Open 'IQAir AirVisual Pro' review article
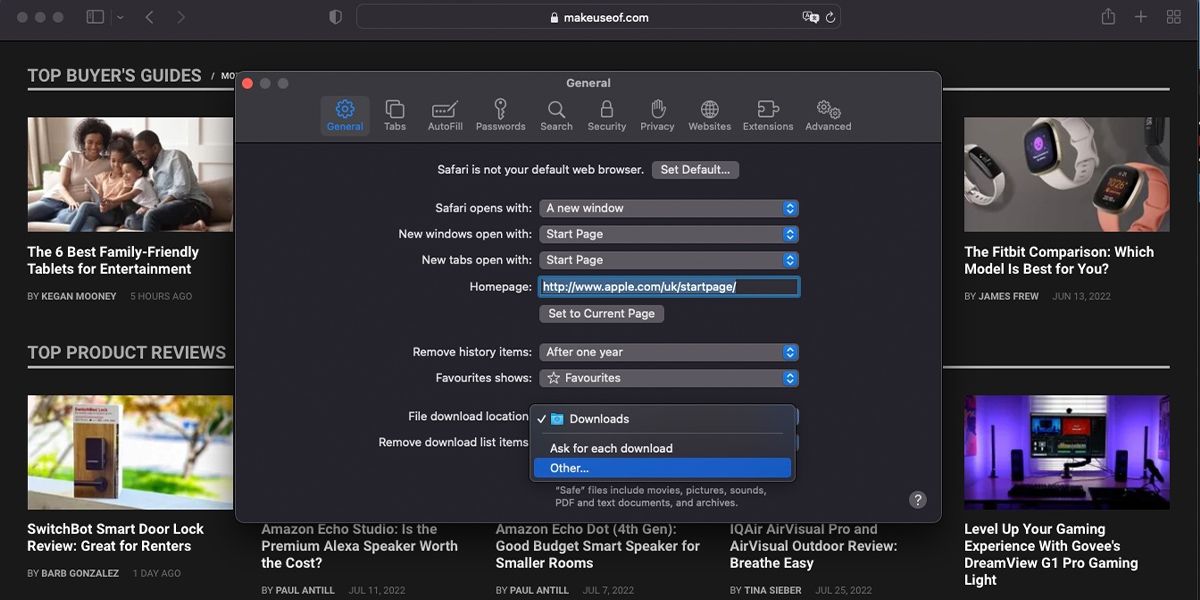Image resolution: width=1200 pixels, height=600 pixels. [813, 546]
